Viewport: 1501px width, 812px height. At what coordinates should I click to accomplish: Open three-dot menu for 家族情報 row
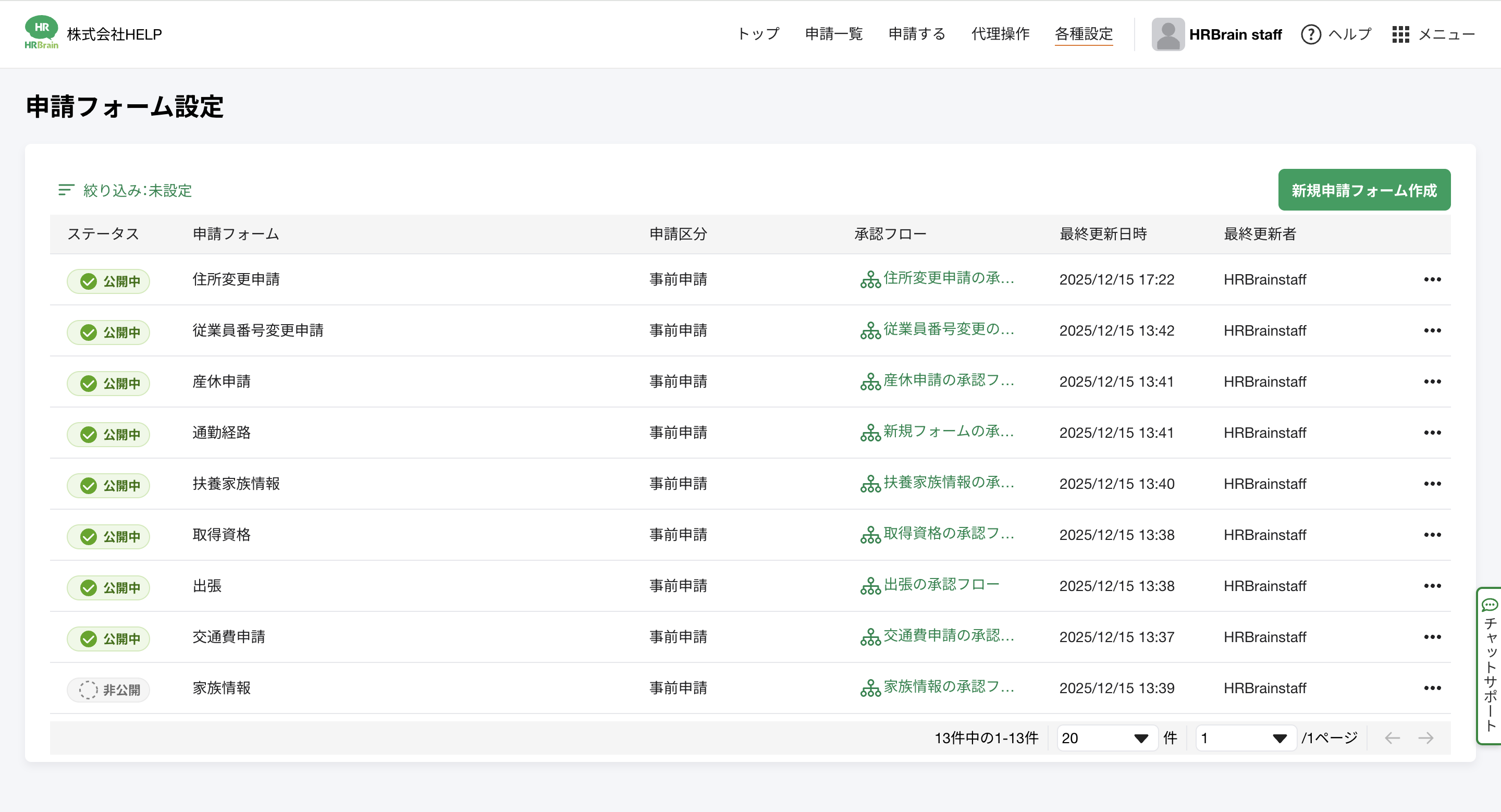pyautogui.click(x=1432, y=688)
